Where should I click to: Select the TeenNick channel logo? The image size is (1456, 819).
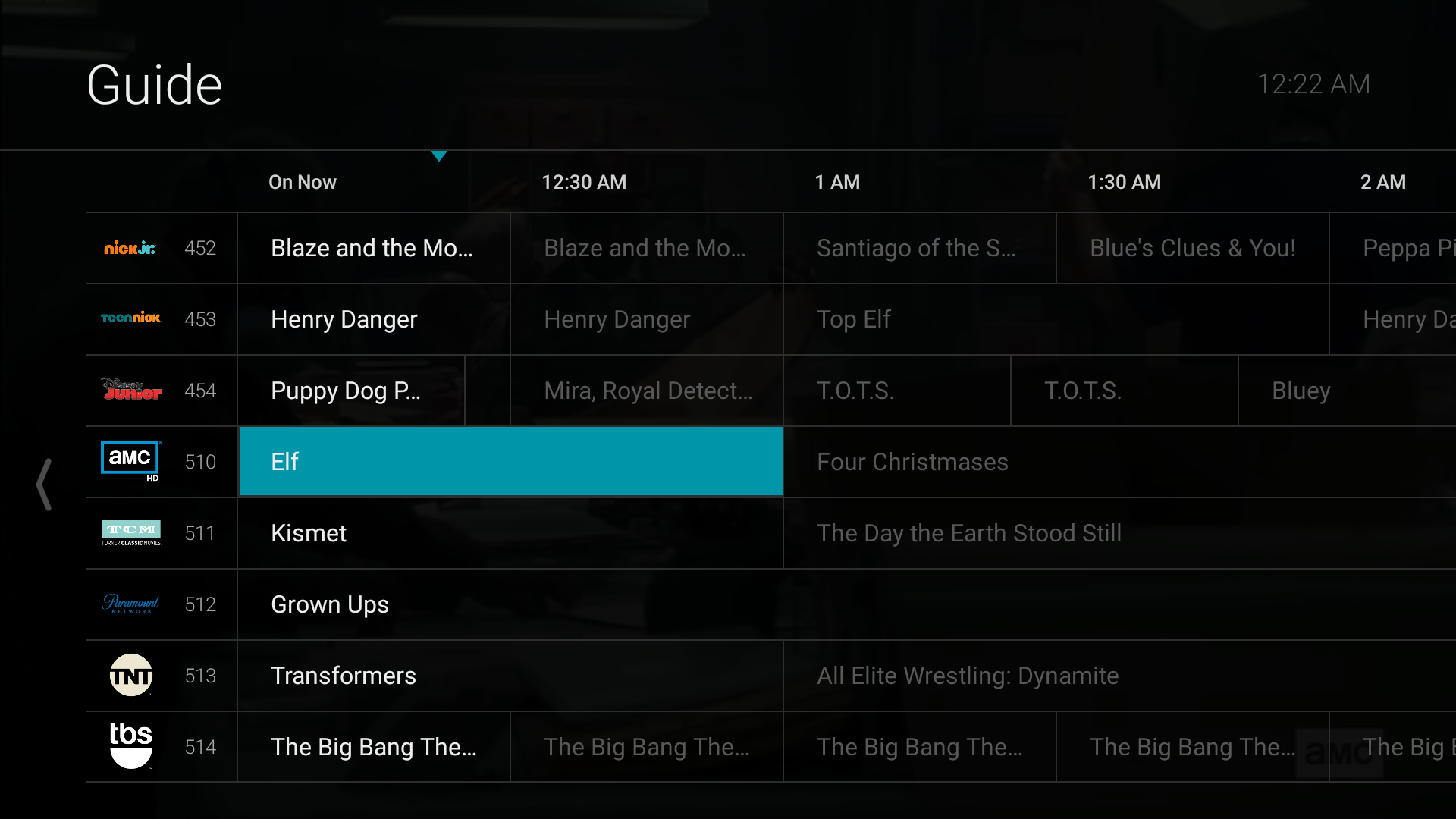[130, 318]
